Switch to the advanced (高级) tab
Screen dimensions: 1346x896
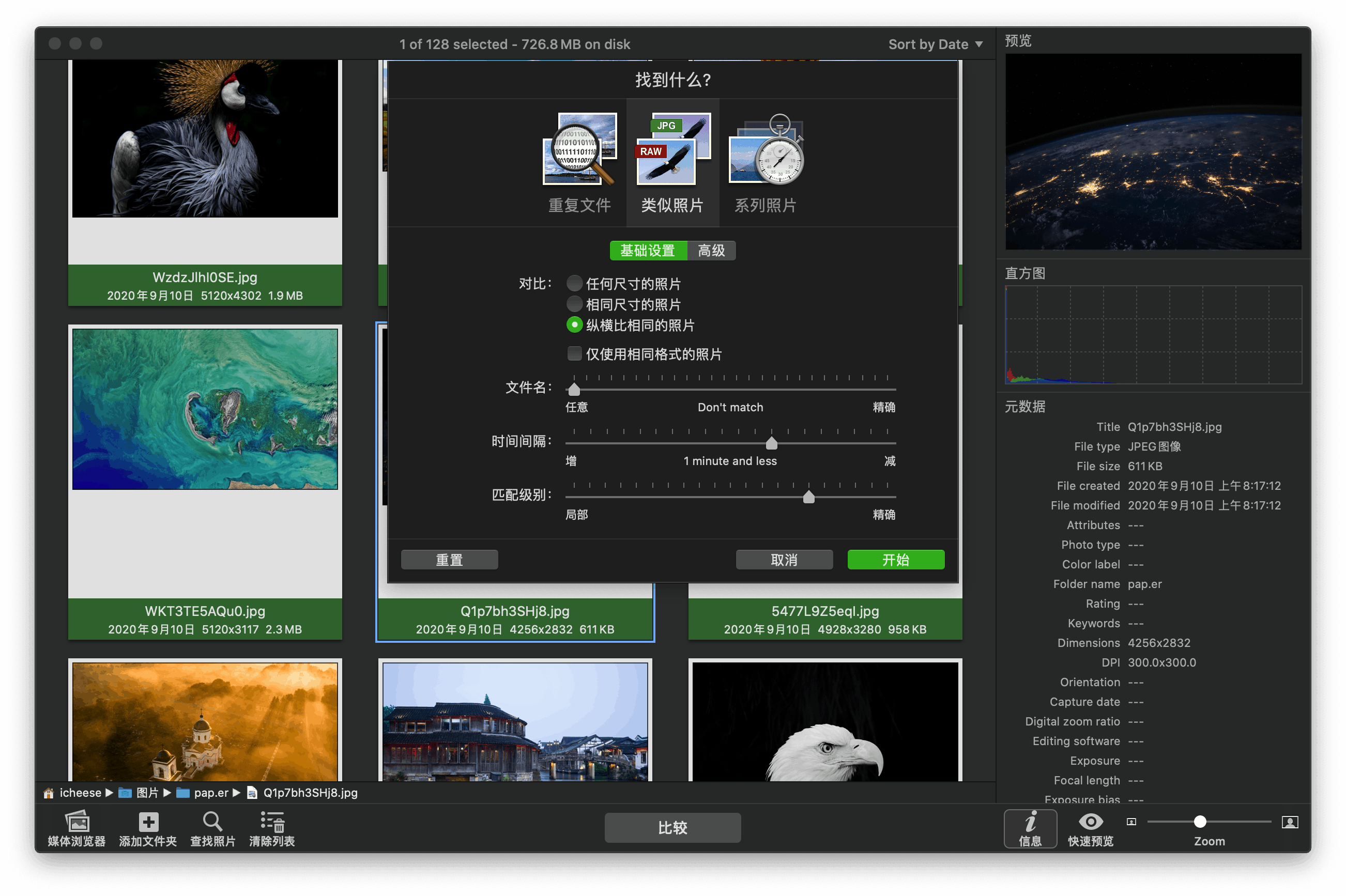coord(711,250)
